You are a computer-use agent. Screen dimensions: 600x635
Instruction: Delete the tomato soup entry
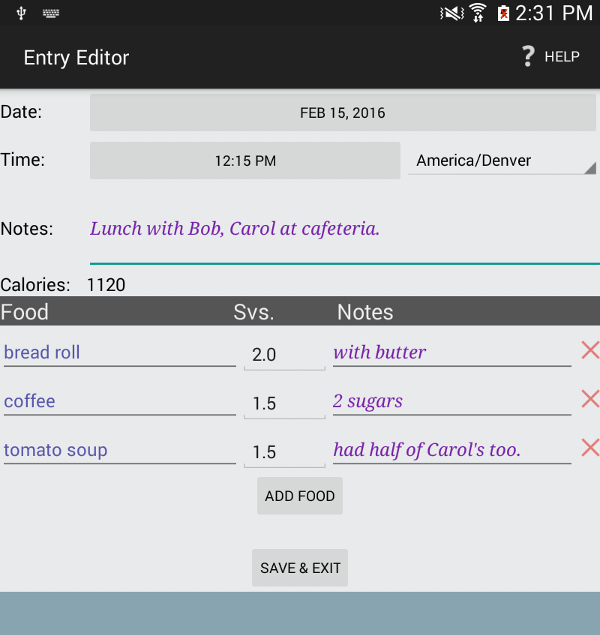tap(590, 447)
